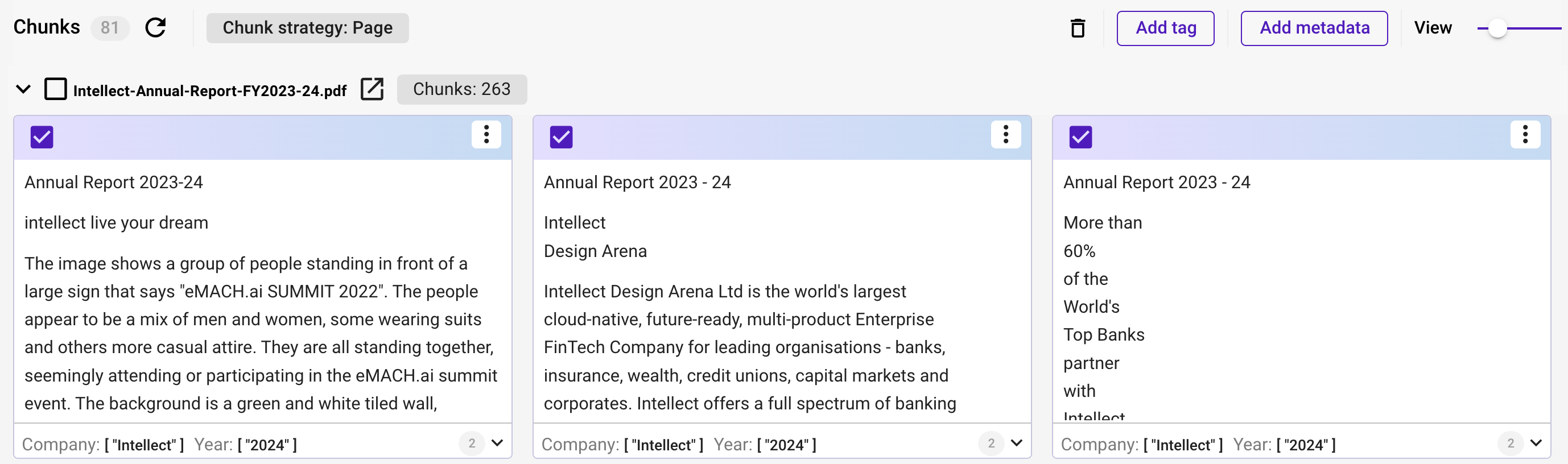The width and height of the screenshot is (1568, 464).
Task: Click the Add tag button
Action: click(x=1165, y=28)
